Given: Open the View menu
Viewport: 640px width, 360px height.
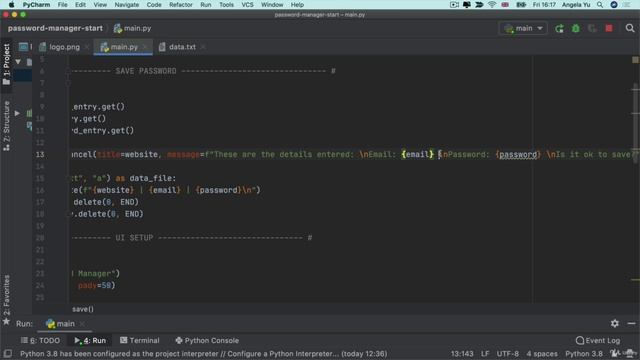Looking at the screenshot, I should [x=100, y=4].
